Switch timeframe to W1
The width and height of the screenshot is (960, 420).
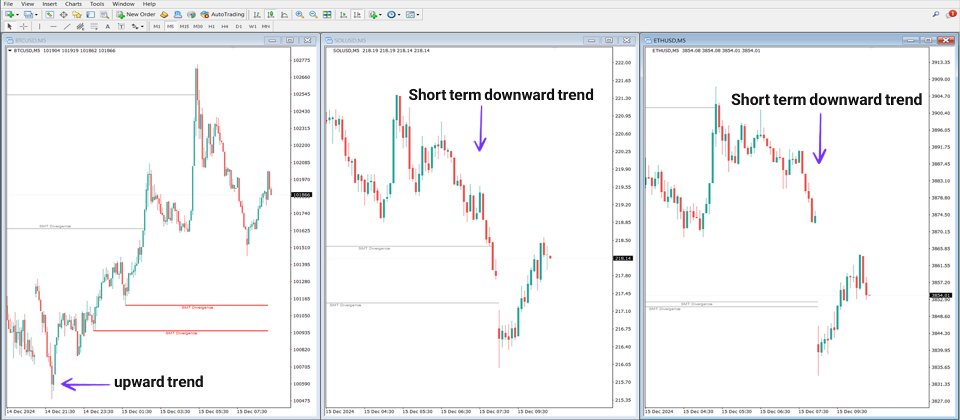[x=252, y=26]
